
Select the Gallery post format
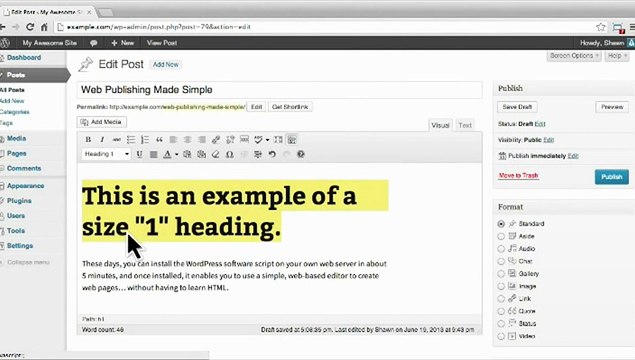tap(501, 274)
